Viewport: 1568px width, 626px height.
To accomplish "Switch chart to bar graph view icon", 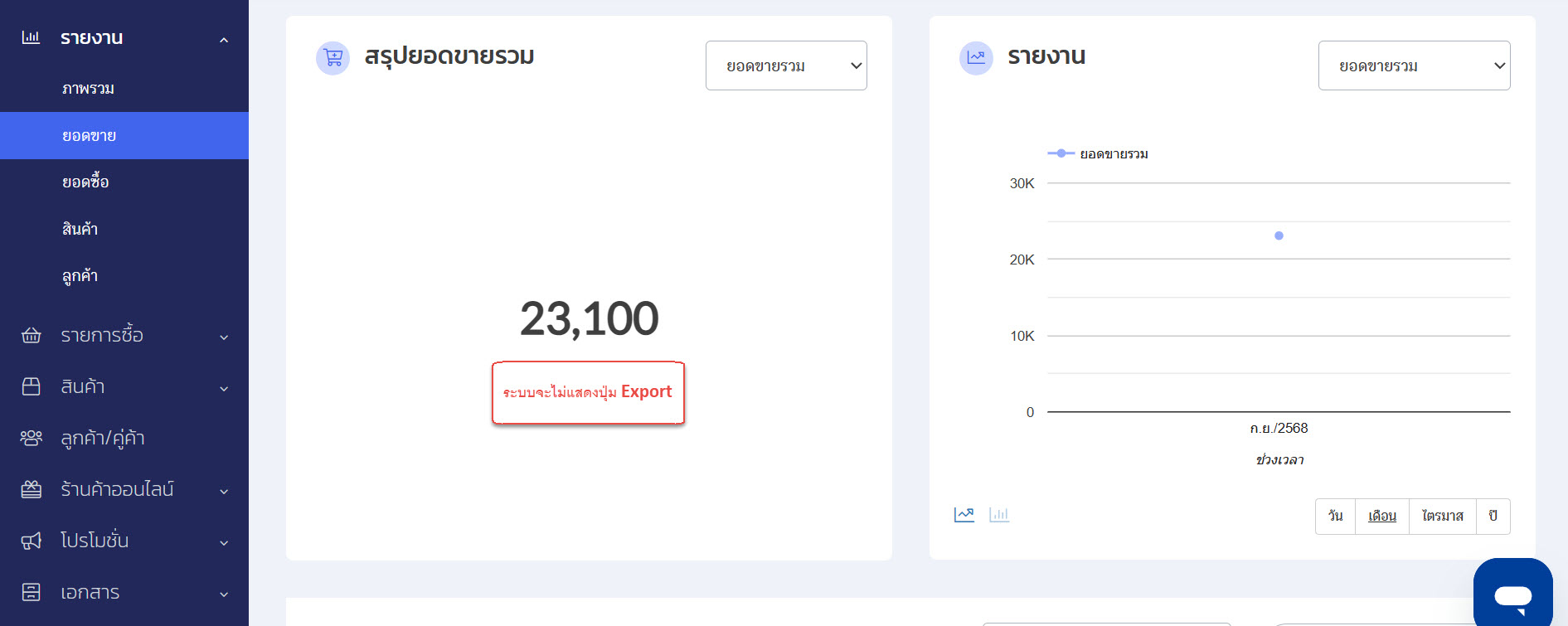I will click(999, 515).
